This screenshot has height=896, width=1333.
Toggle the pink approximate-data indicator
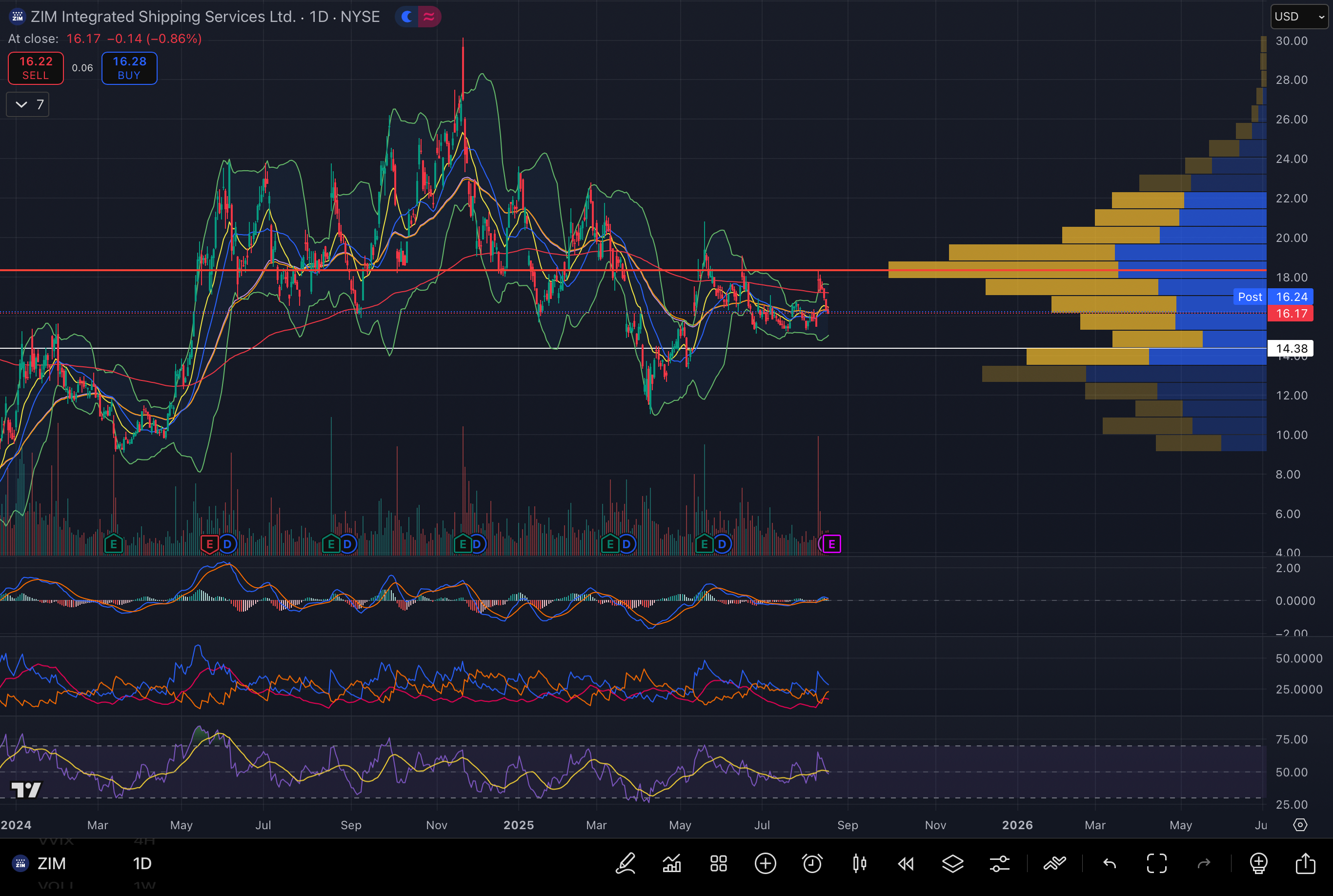(429, 17)
